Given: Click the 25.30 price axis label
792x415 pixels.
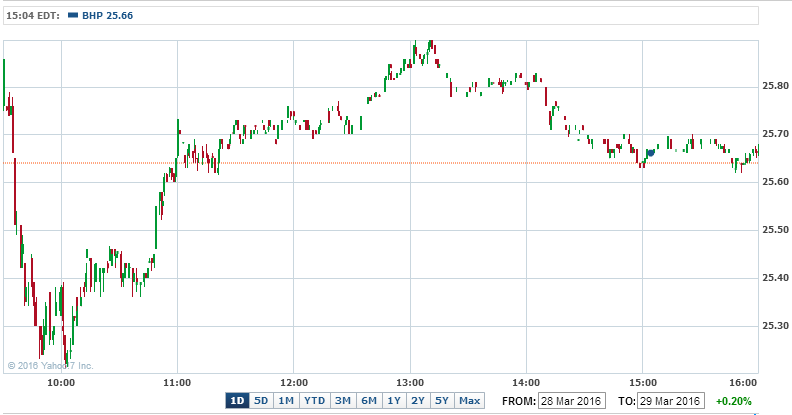Looking at the screenshot, I should pos(775,326).
